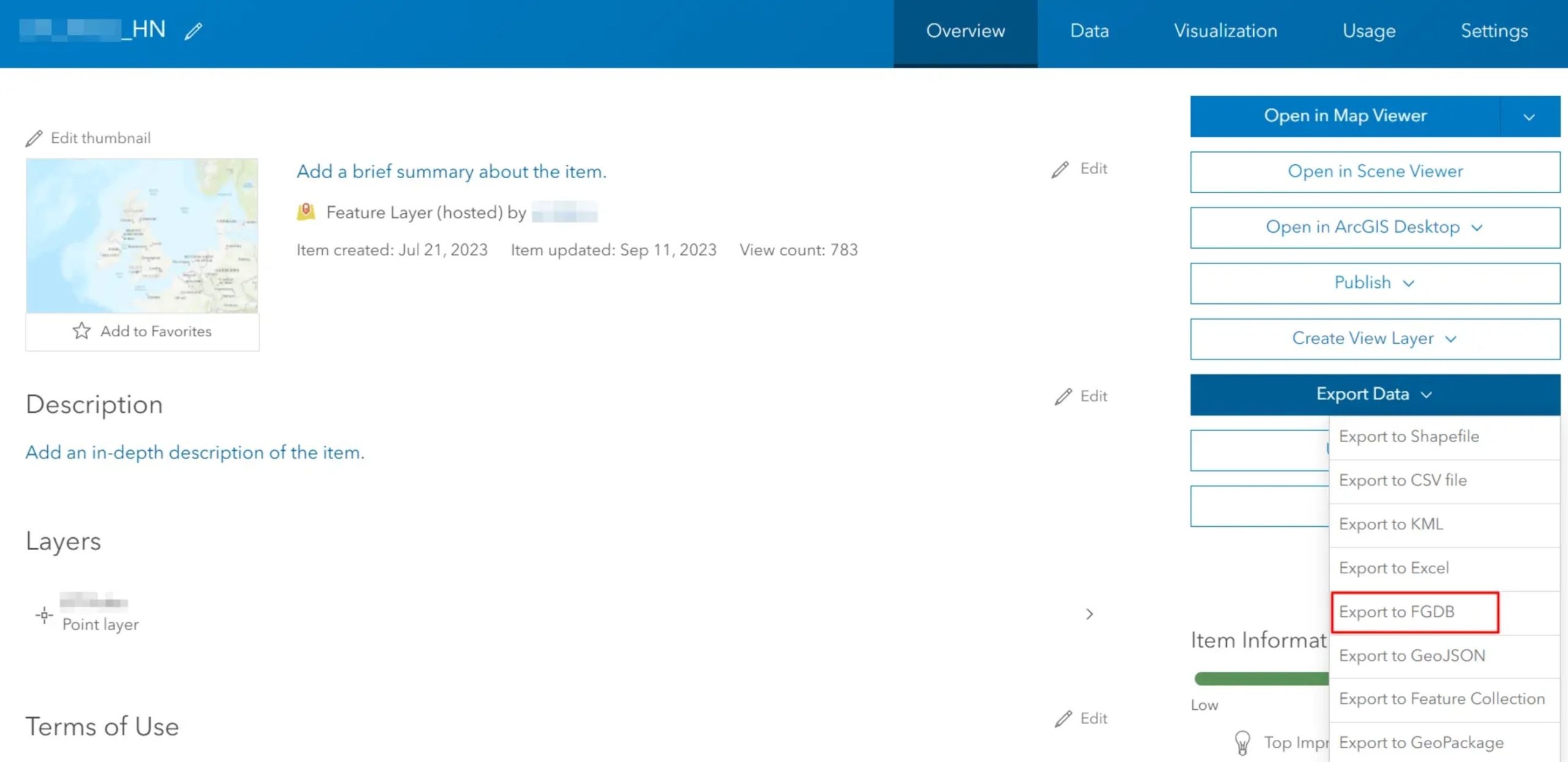Expand Open in ArcGIS Desktop dropdown
Viewport: 1568px width, 762px height.
[x=1375, y=228]
